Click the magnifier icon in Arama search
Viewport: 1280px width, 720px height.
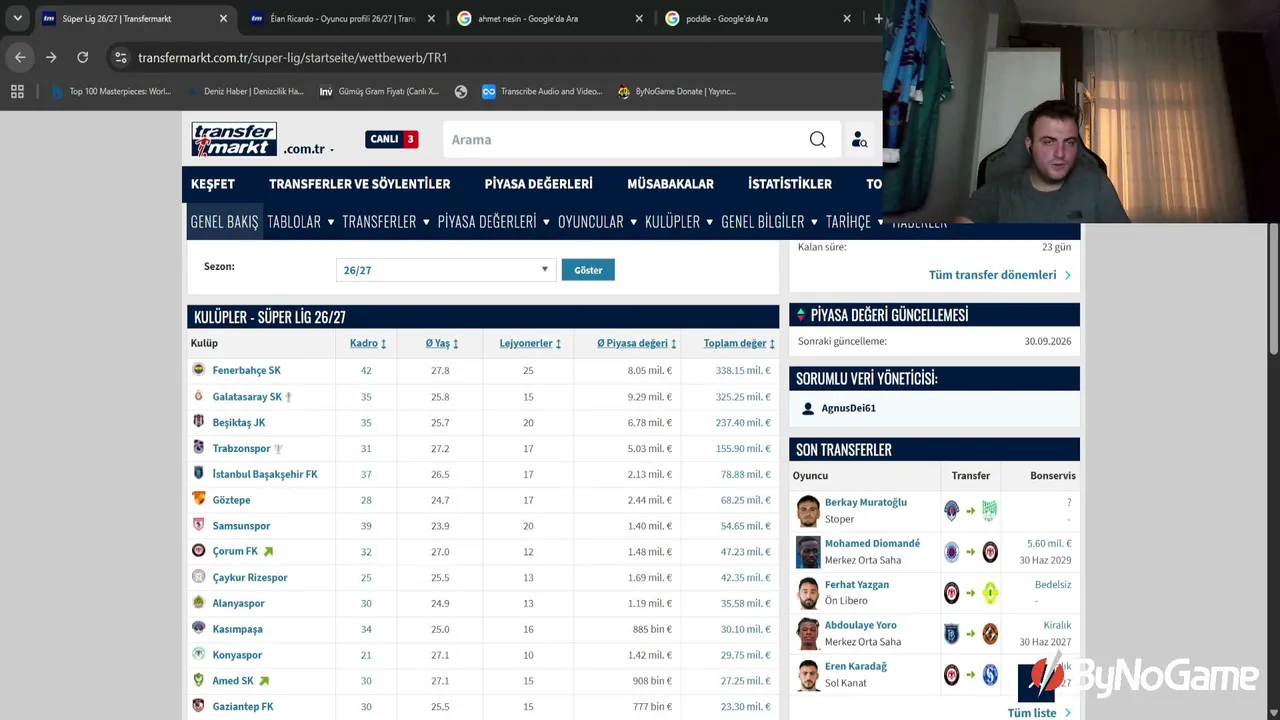817,140
